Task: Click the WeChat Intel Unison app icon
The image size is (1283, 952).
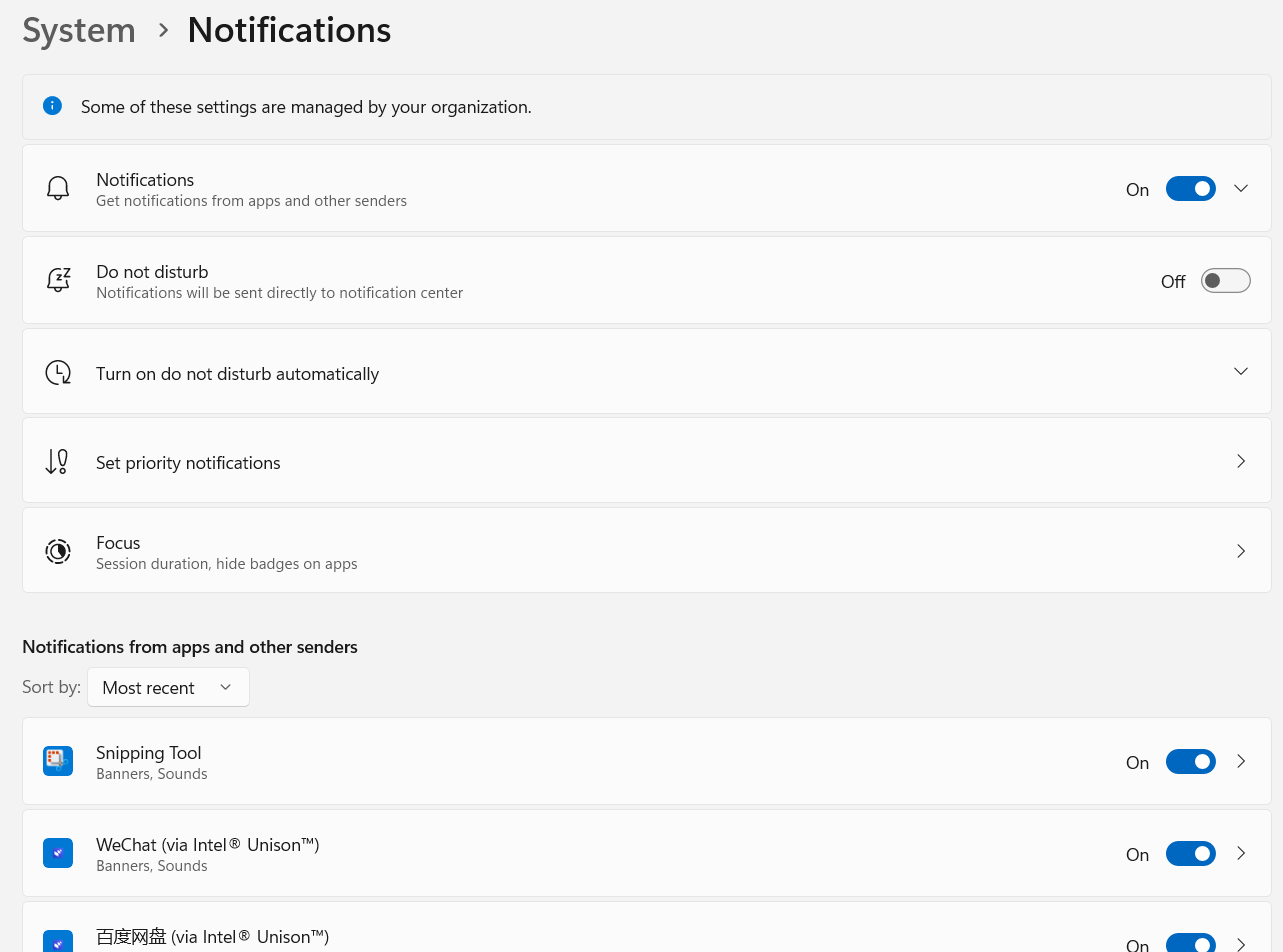Action: click(x=58, y=853)
